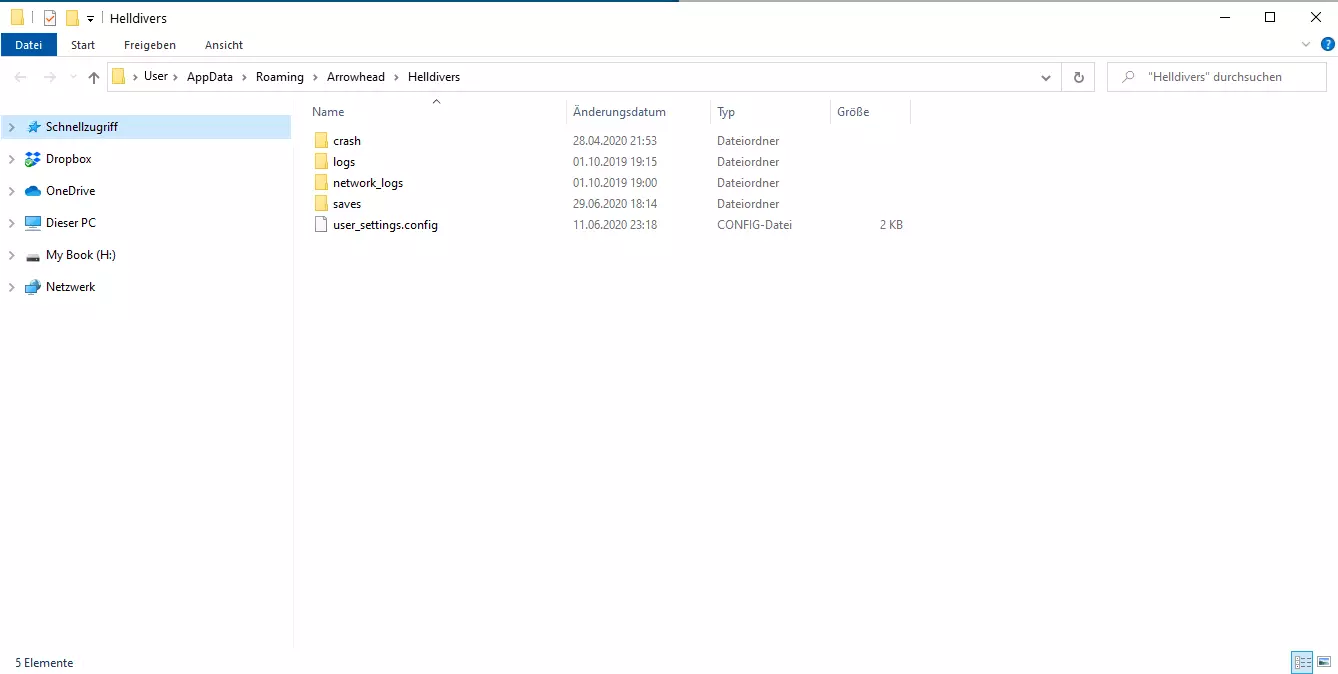Click the 2 KB size value
The height and width of the screenshot is (674, 1338).
tap(891, 225)
